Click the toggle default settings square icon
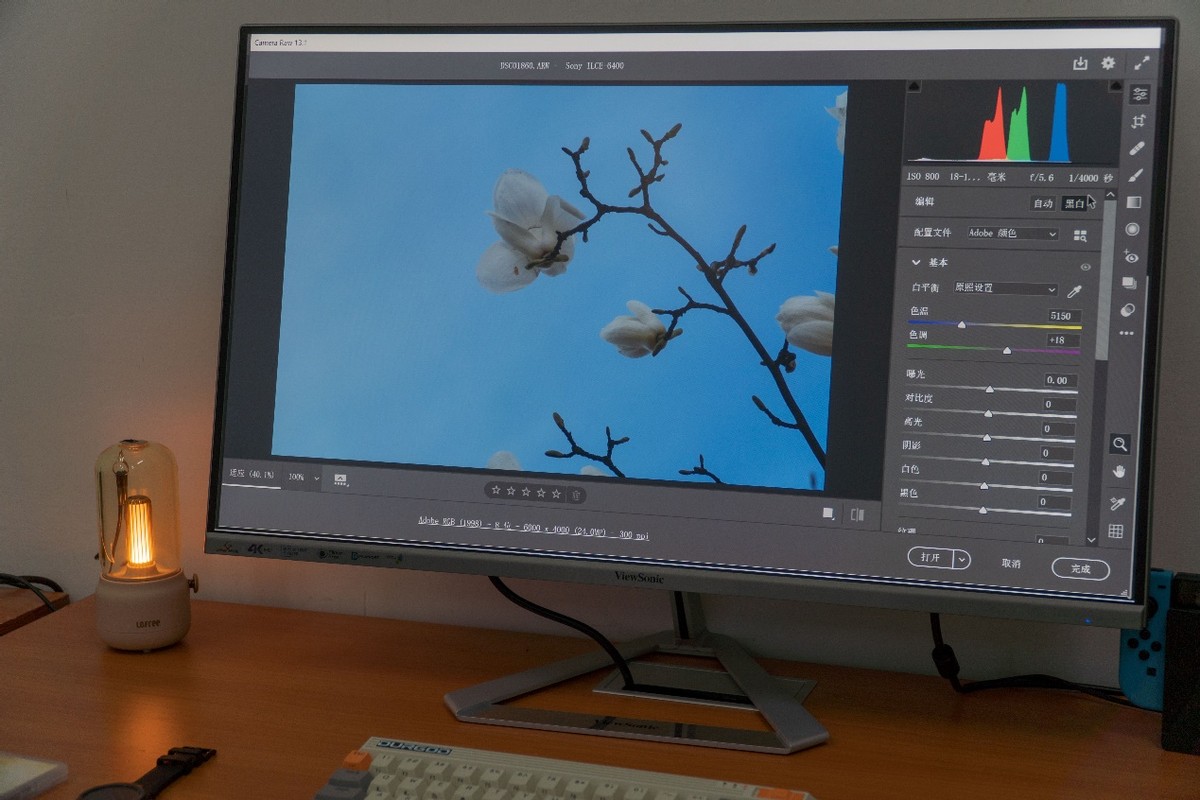Viewport: 1200px width, 800px height. point(828,513)
